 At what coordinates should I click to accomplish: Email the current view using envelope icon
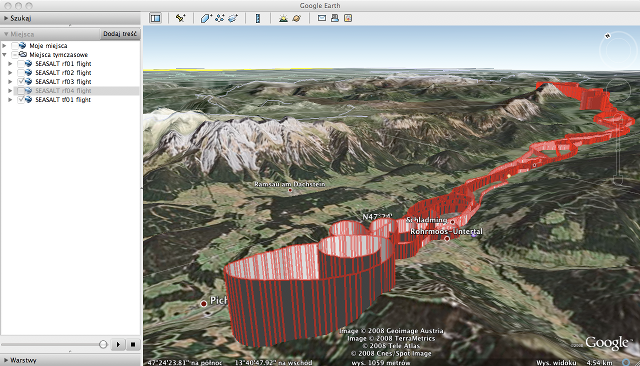pos(322,18)
